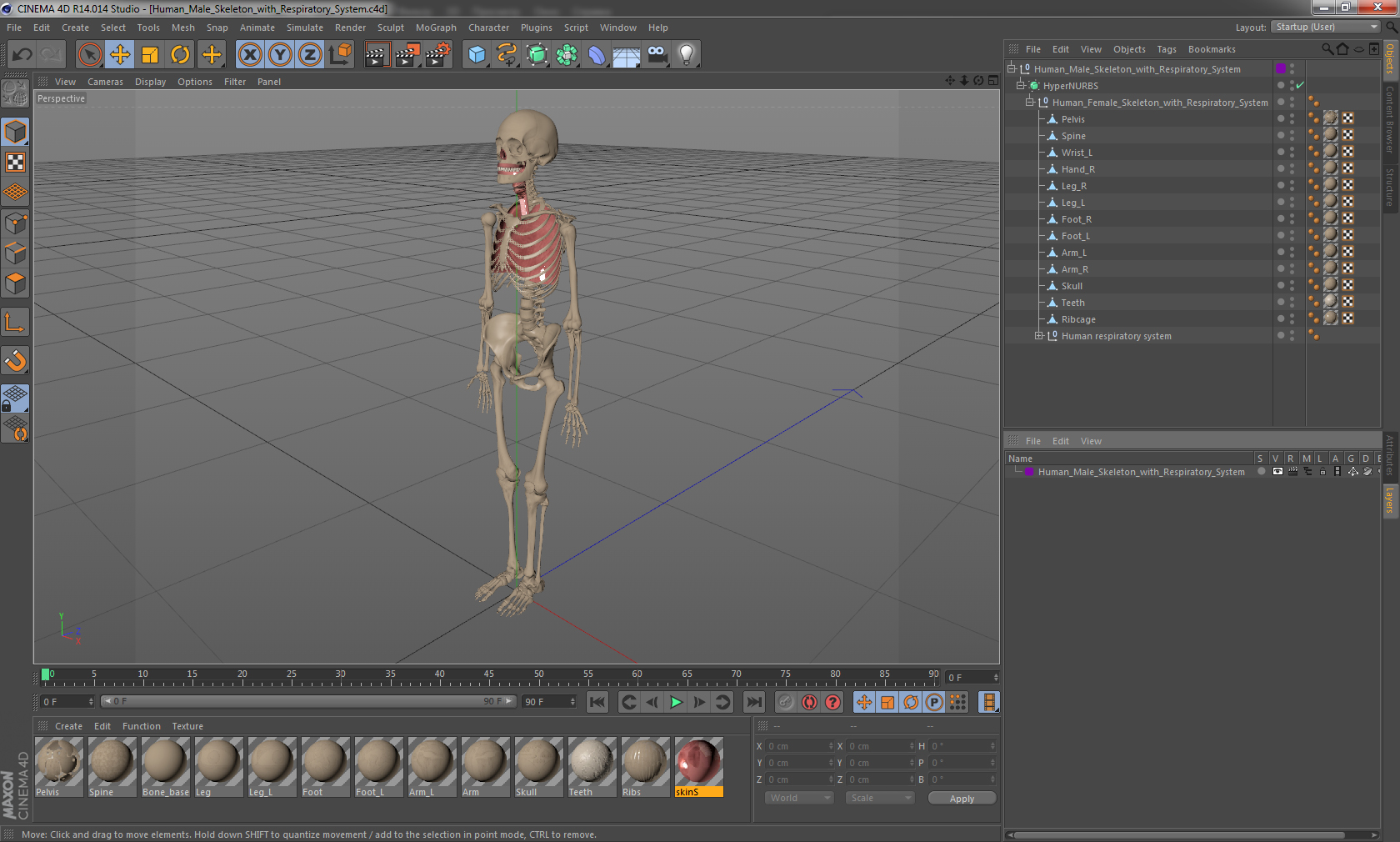Select the Pelvis material swatch
The height and width of the screenshot is (842, 1400).
(x=58, y=767)
